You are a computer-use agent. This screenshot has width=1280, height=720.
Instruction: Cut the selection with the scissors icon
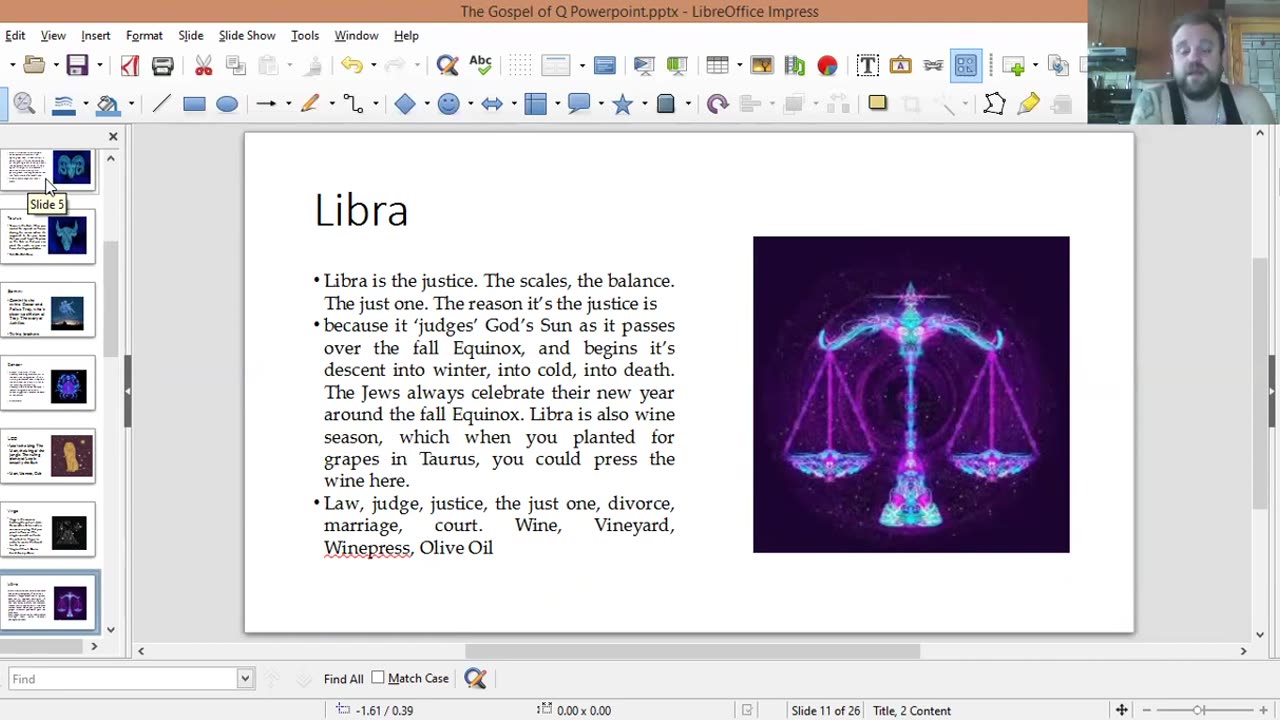coord(204,66)
